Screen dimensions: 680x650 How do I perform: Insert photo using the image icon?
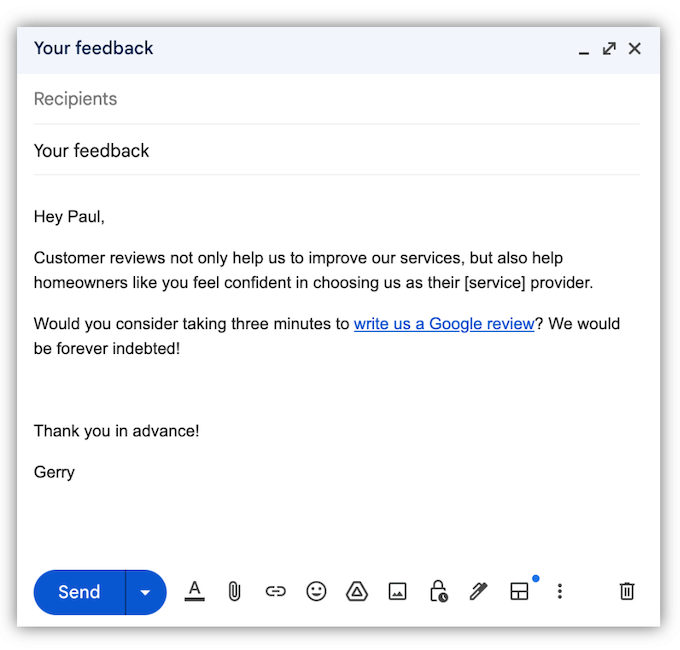[x=397, y=591]
